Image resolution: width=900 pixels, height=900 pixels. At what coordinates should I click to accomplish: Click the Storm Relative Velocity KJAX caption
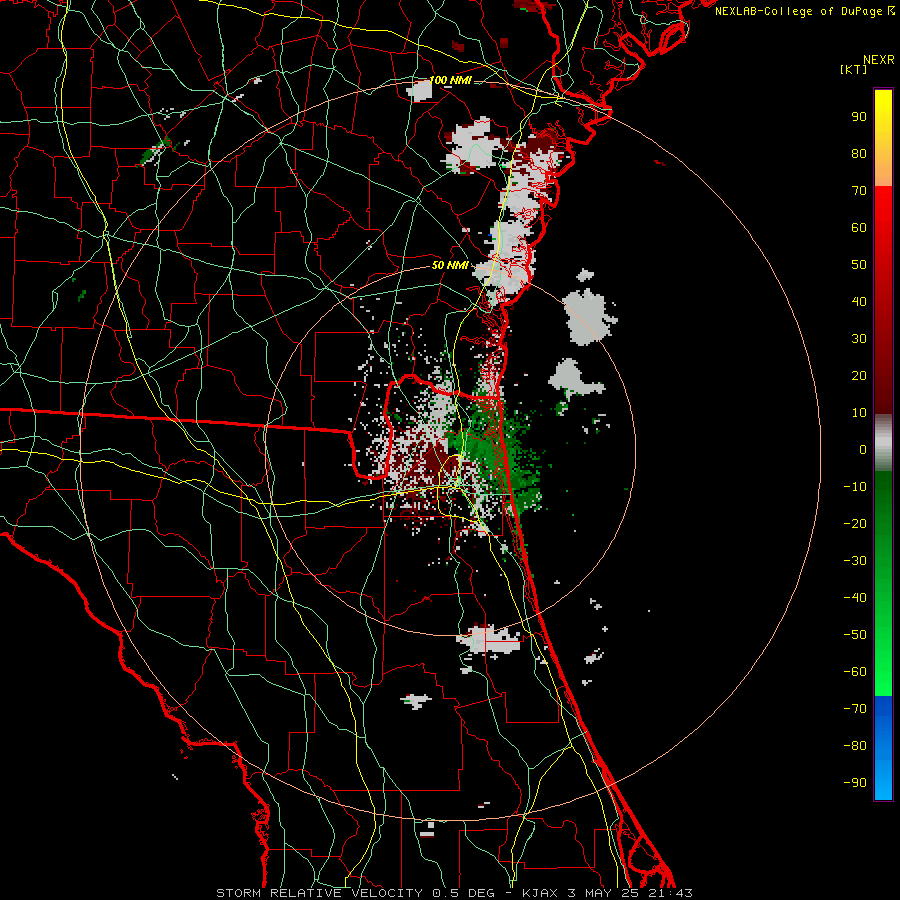455,893
